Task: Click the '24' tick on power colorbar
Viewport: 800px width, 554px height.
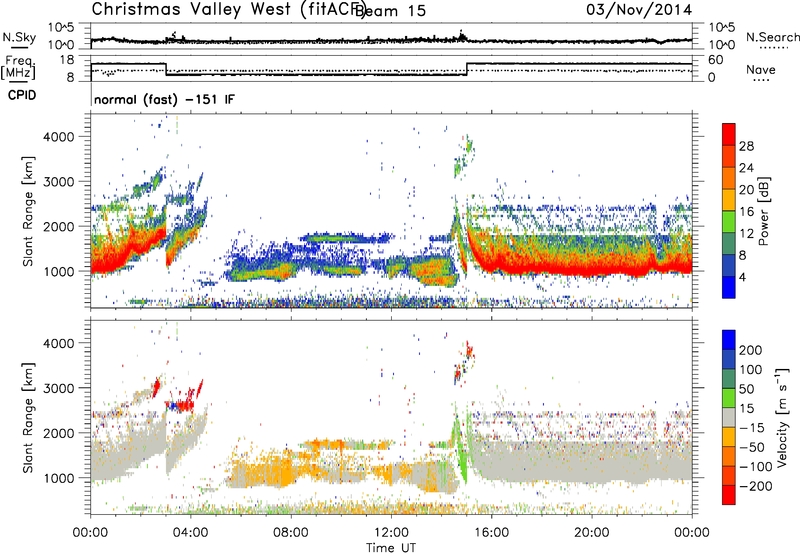Action: click(746, 168)
